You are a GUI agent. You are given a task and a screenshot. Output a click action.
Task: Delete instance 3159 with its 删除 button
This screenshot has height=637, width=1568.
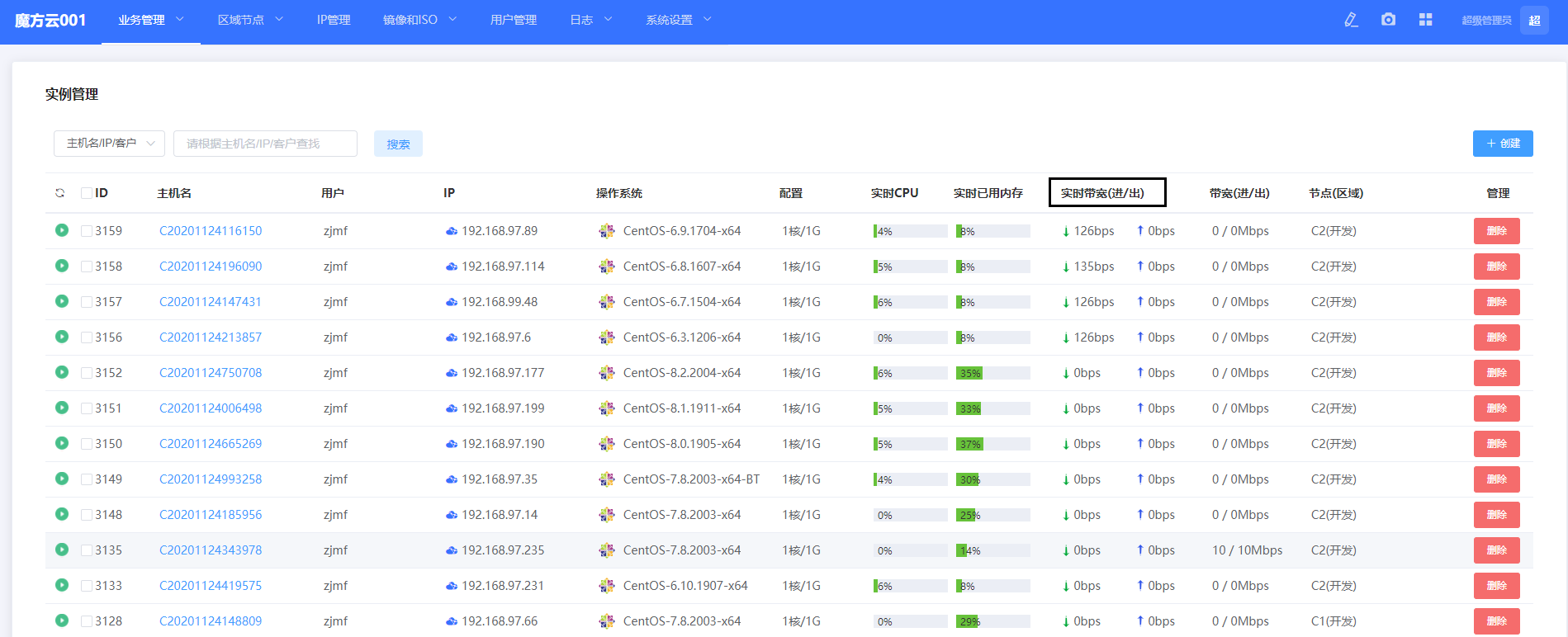coord(1496,231)
